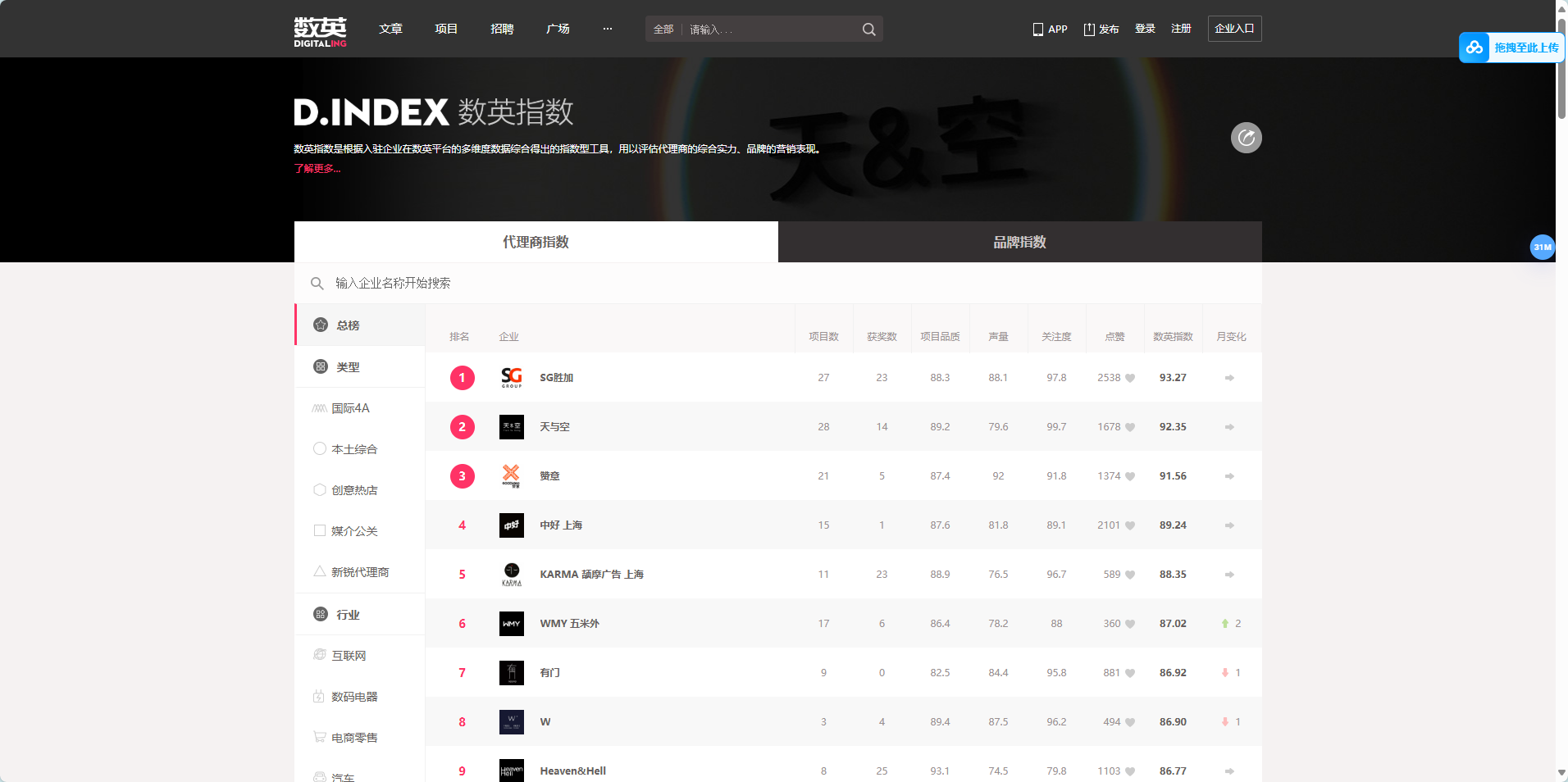1568x782 pixels.
Task: Click the 拖拽至此上传 upload label
Action: 1526,48
